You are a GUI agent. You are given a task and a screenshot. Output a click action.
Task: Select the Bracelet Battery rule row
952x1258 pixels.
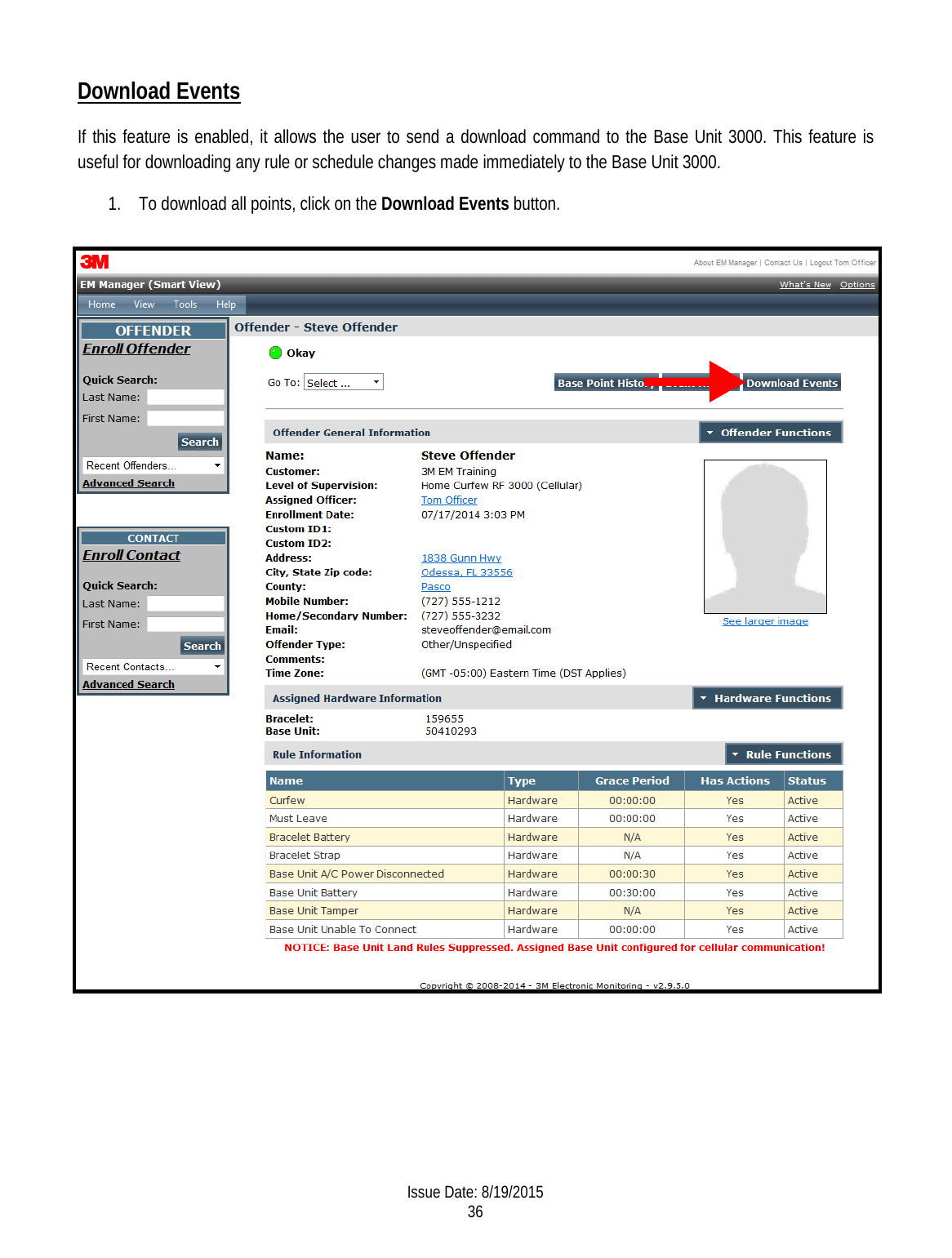coord(554,837)
